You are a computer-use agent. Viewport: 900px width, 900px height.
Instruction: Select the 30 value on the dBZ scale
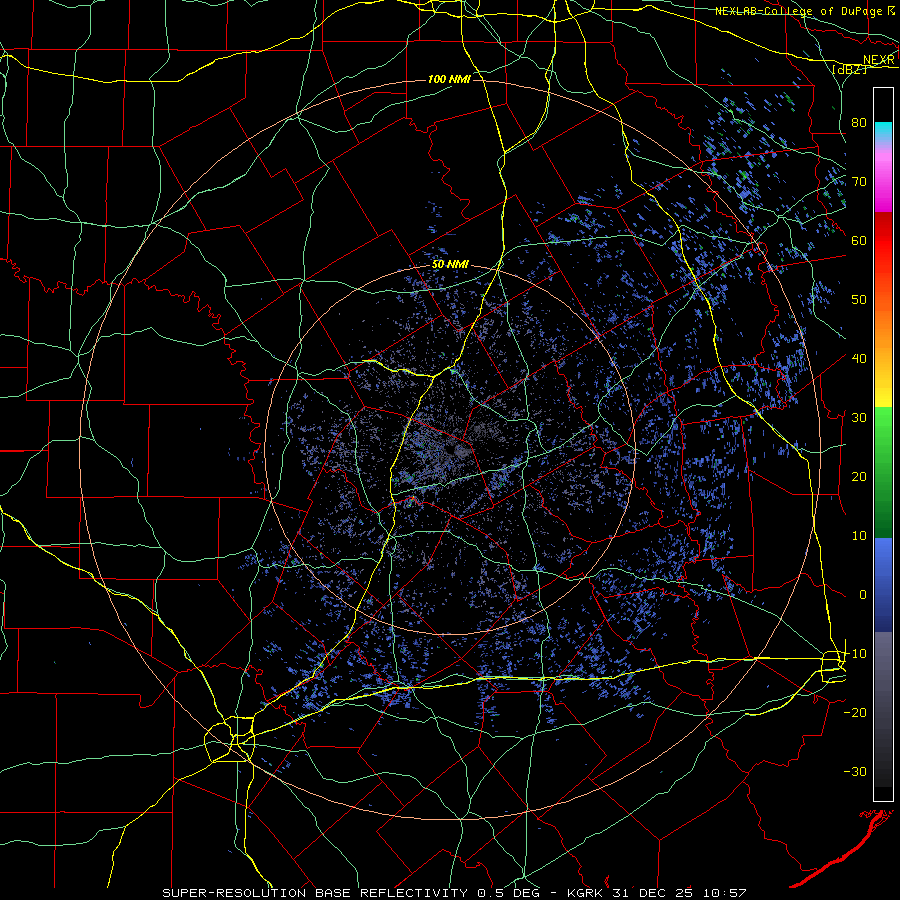859,418
